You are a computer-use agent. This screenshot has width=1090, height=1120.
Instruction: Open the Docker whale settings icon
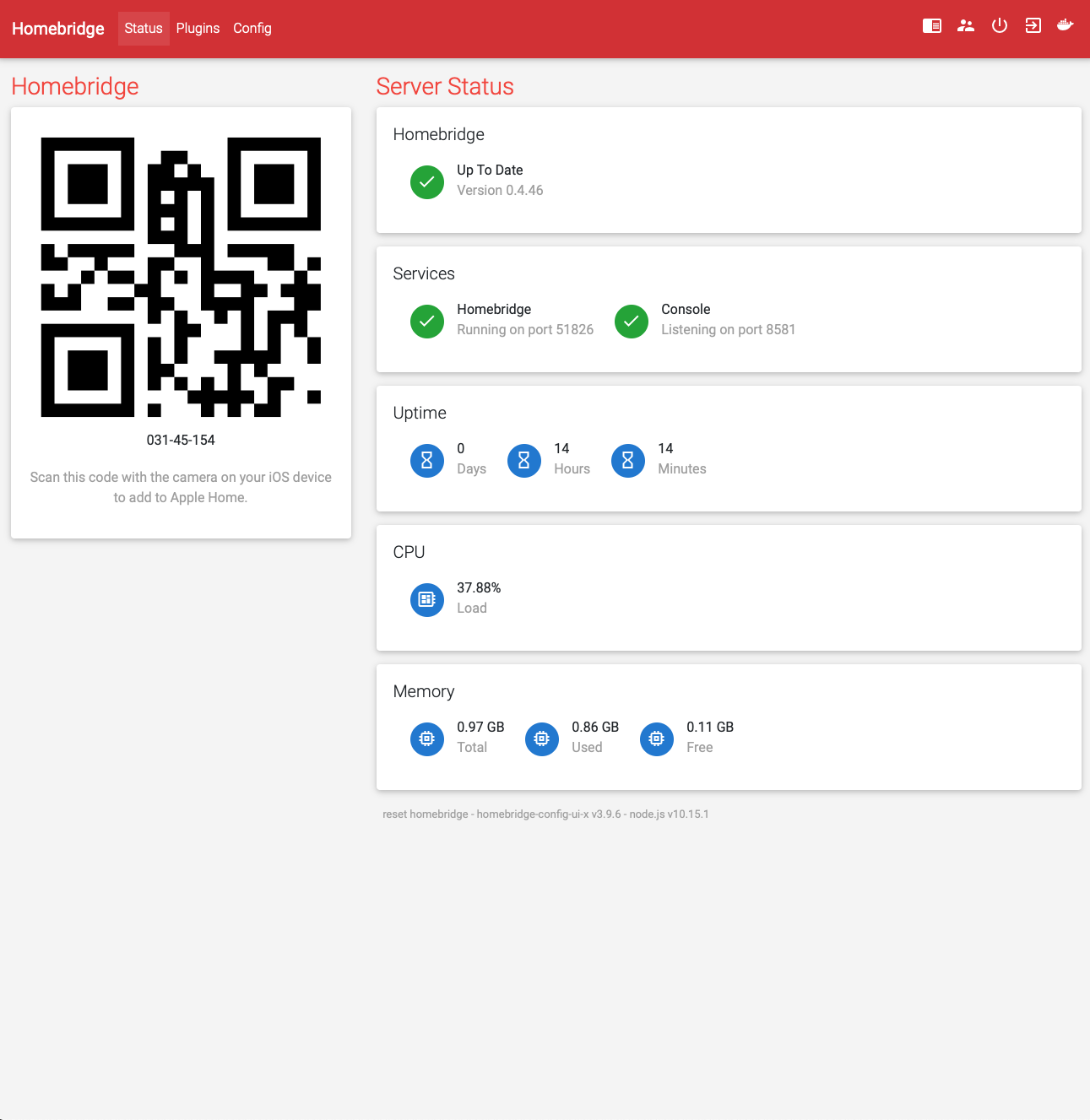tap(1066, 26)
